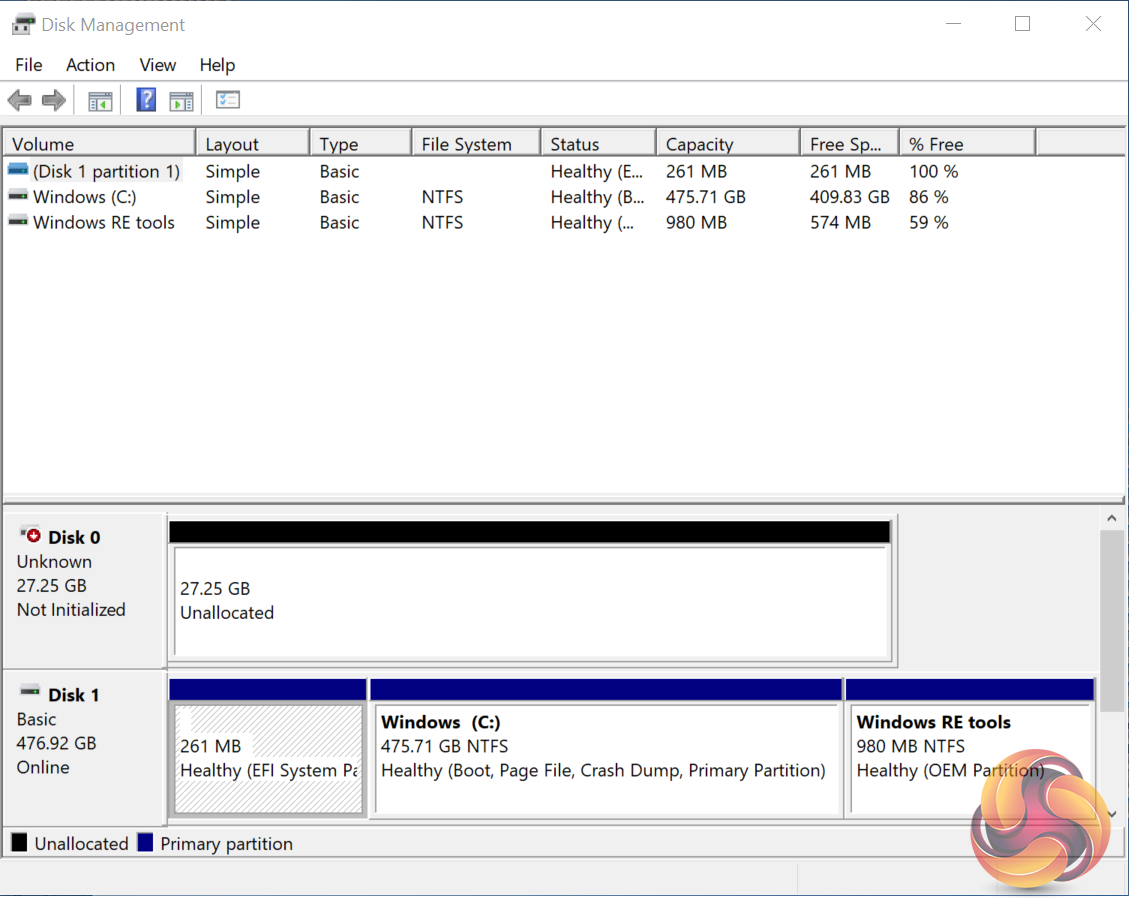
Task: Open the Help menu
Action: pyautogui.click(x=217, y=65)
